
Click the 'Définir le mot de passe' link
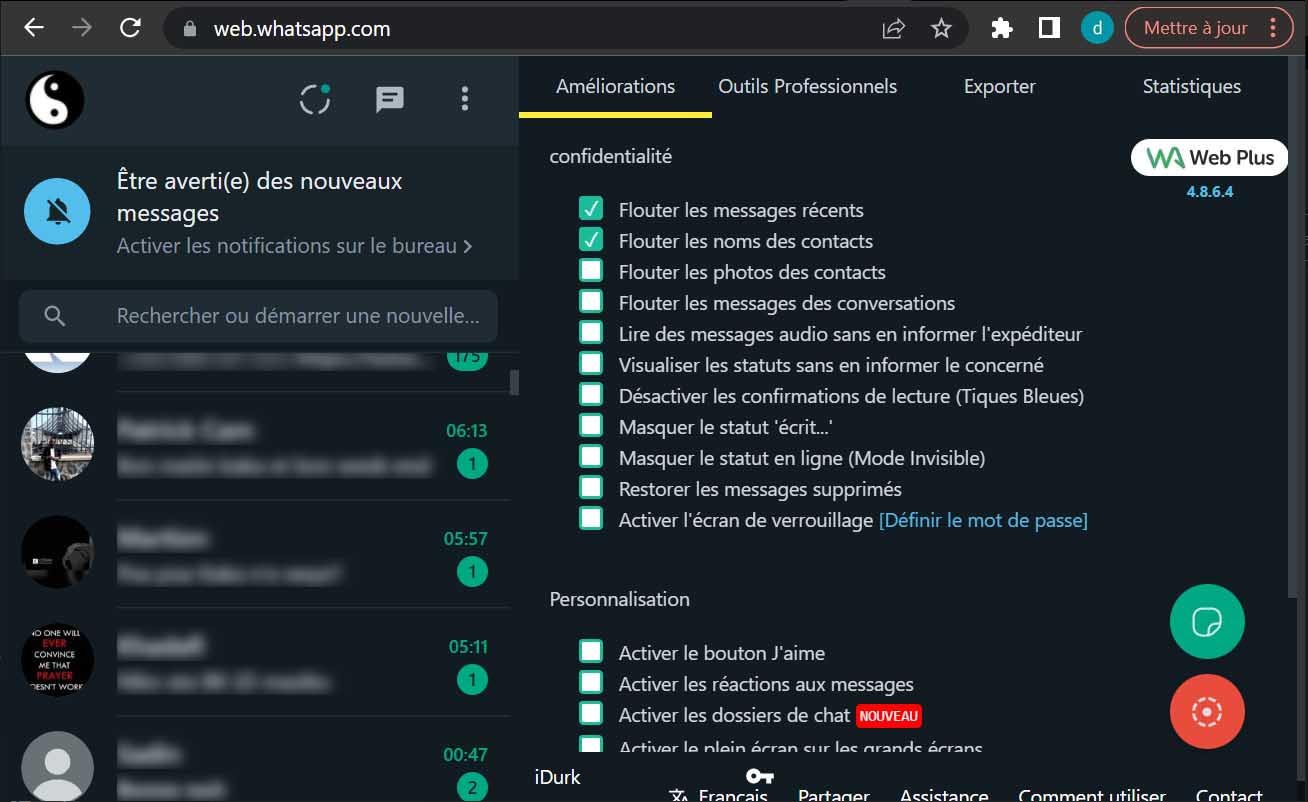983,520
